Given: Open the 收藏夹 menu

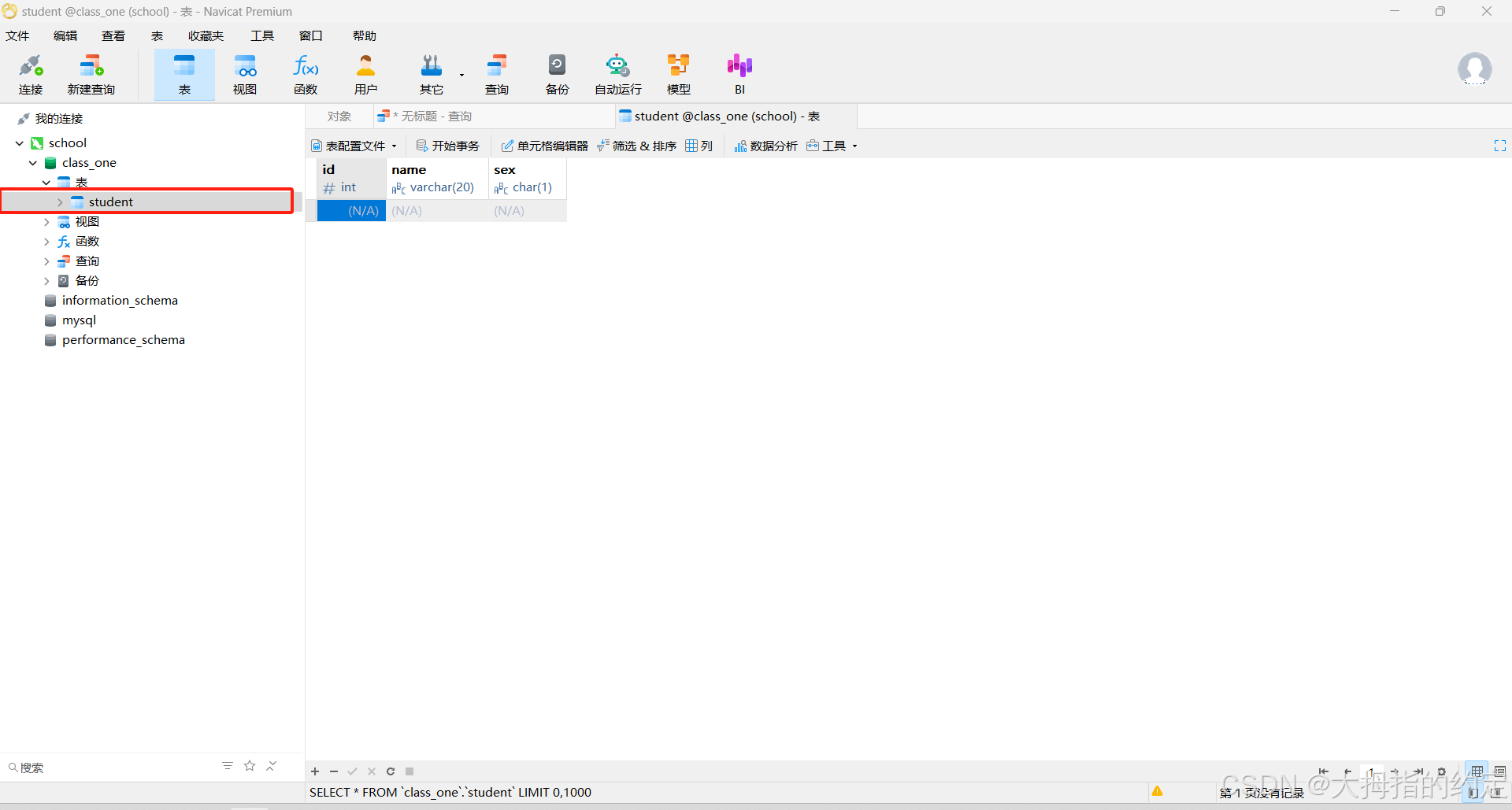Looking at the screenshot, I should (x=206, y=36).
